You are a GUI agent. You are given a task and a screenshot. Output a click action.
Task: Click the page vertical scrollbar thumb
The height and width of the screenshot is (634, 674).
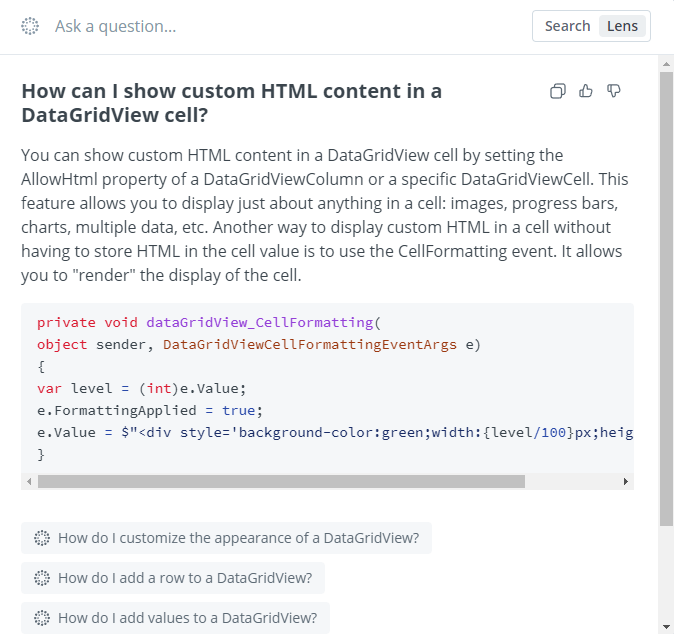pyautogui.click(x=666, y=299)
